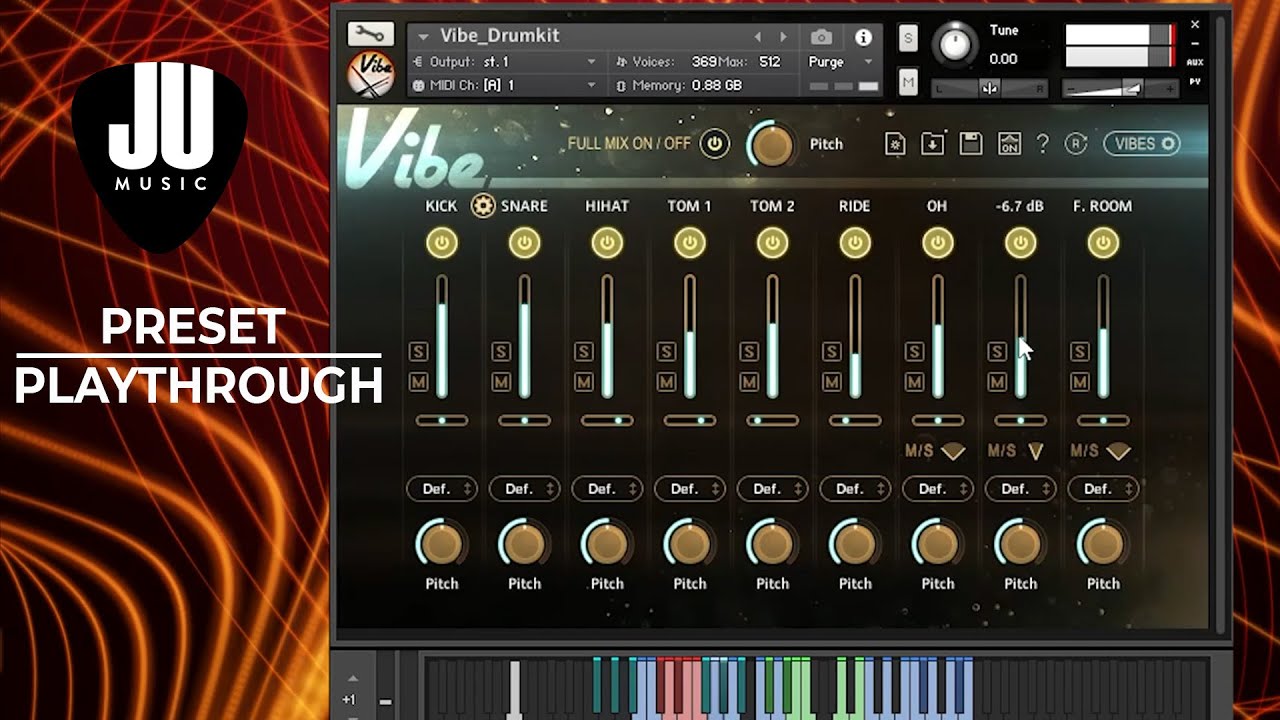Open the F. ROOM Def. preset dropdown
The image size is (1280, 720).
tap(1103, 489)
